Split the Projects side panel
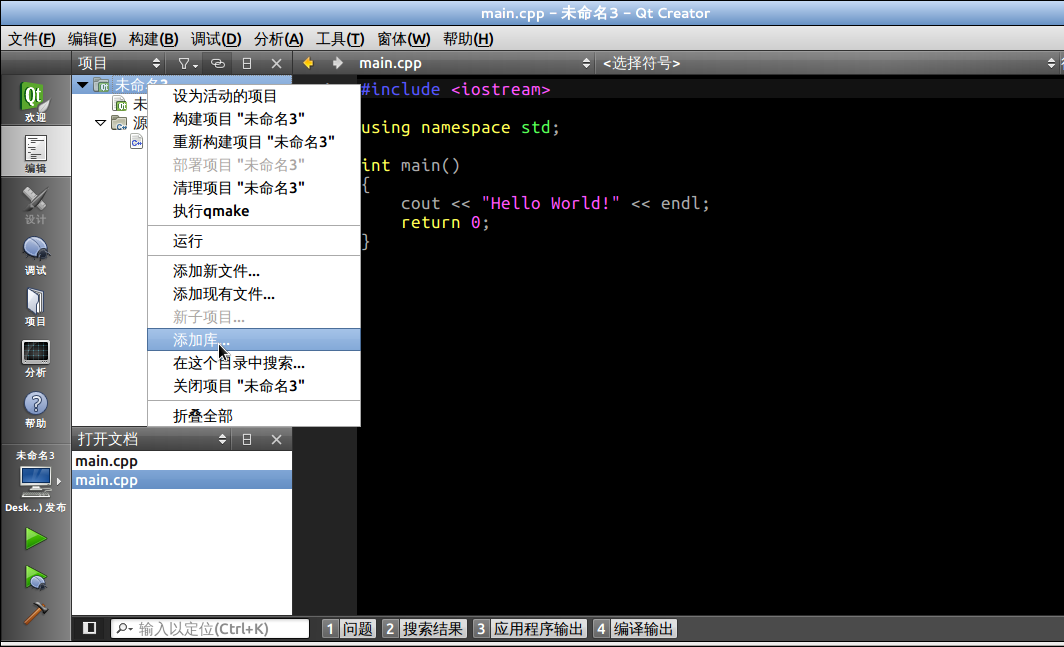 click(x=247, y=63)
